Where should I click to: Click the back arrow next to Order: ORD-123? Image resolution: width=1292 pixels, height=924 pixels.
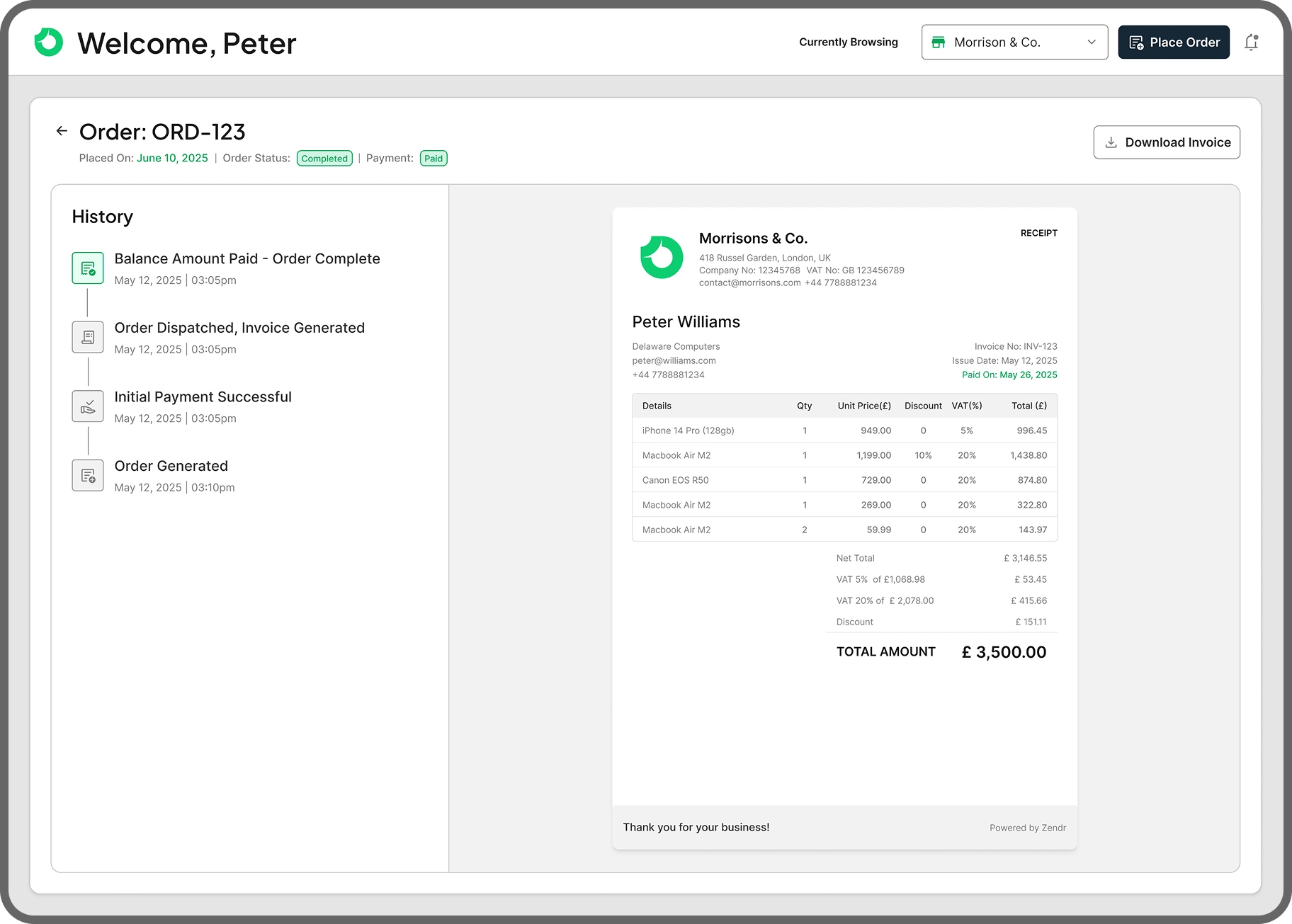pos(61,131)
